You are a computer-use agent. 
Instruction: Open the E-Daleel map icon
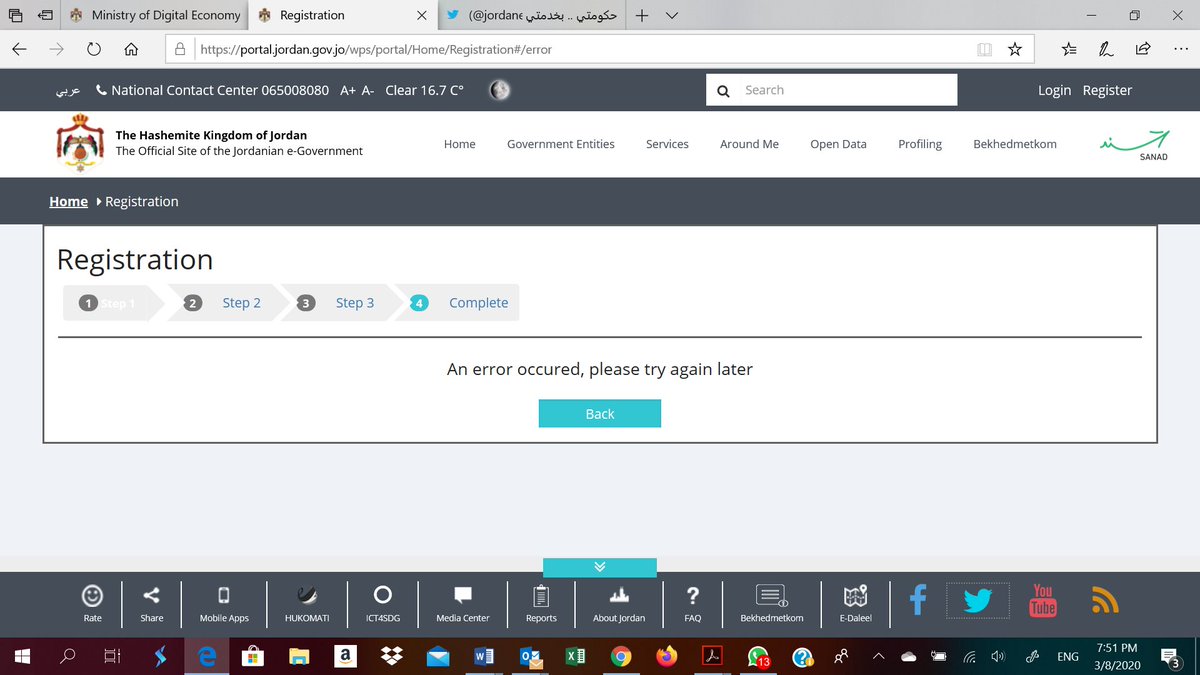tap(856, 596)
